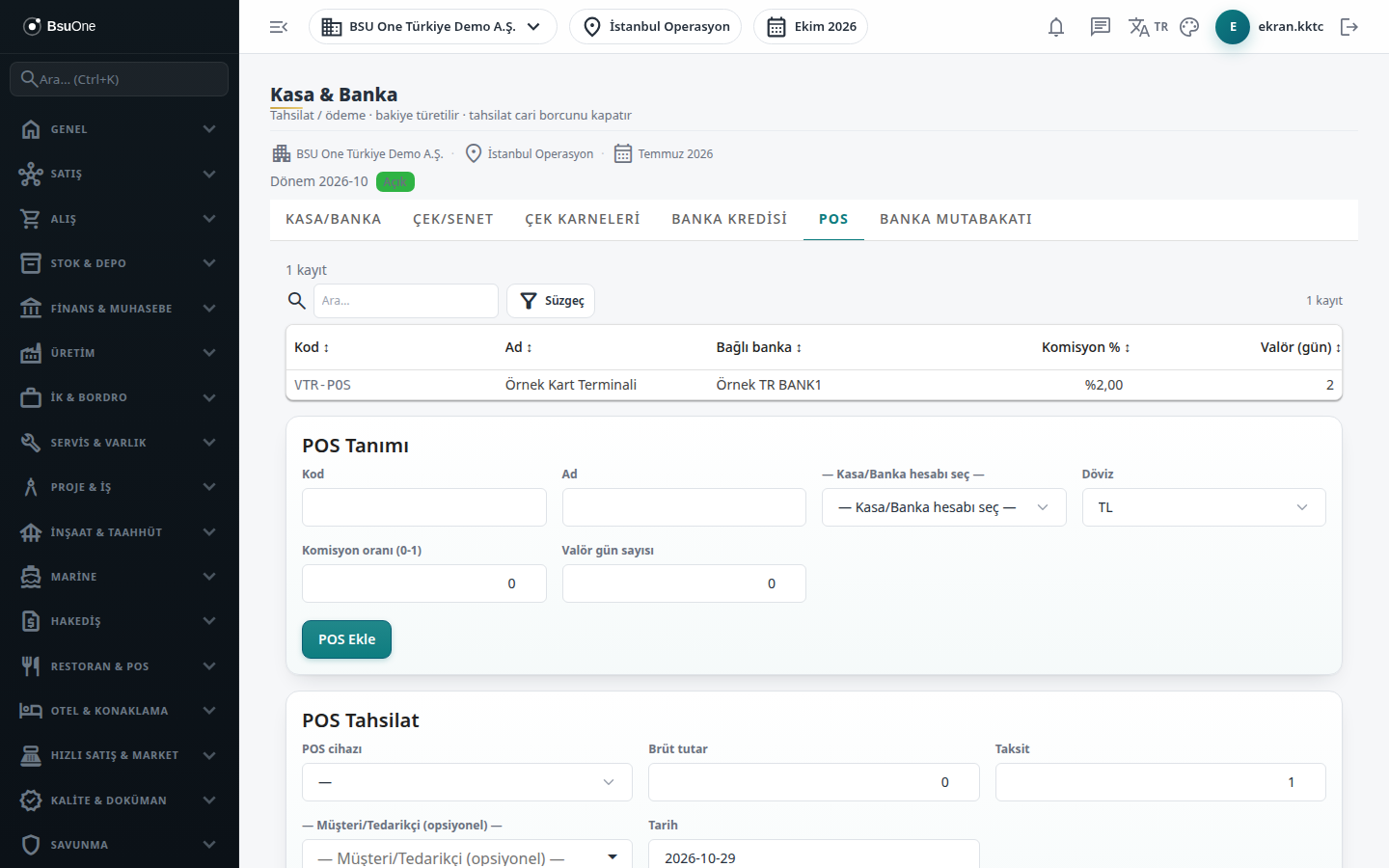Select the İstanbul Operasyon location button
The width and height of the screenshot is (1389, 868).
pos(656,27)
